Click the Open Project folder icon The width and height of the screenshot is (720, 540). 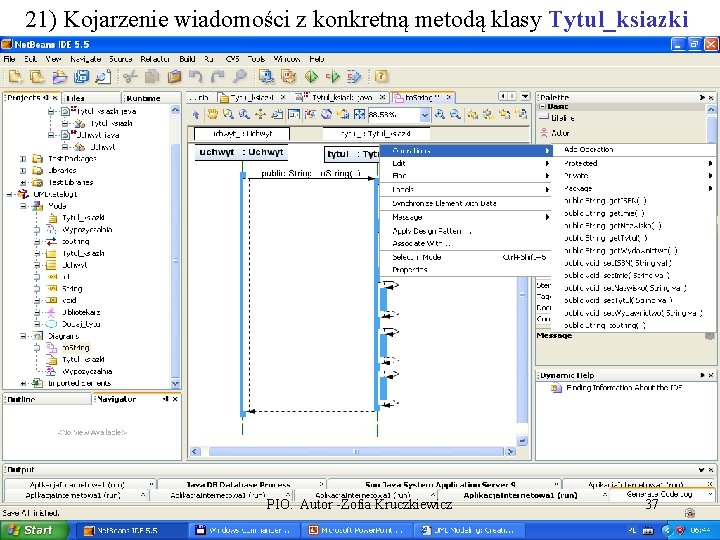pyautogui.click(x=59, y=77)
